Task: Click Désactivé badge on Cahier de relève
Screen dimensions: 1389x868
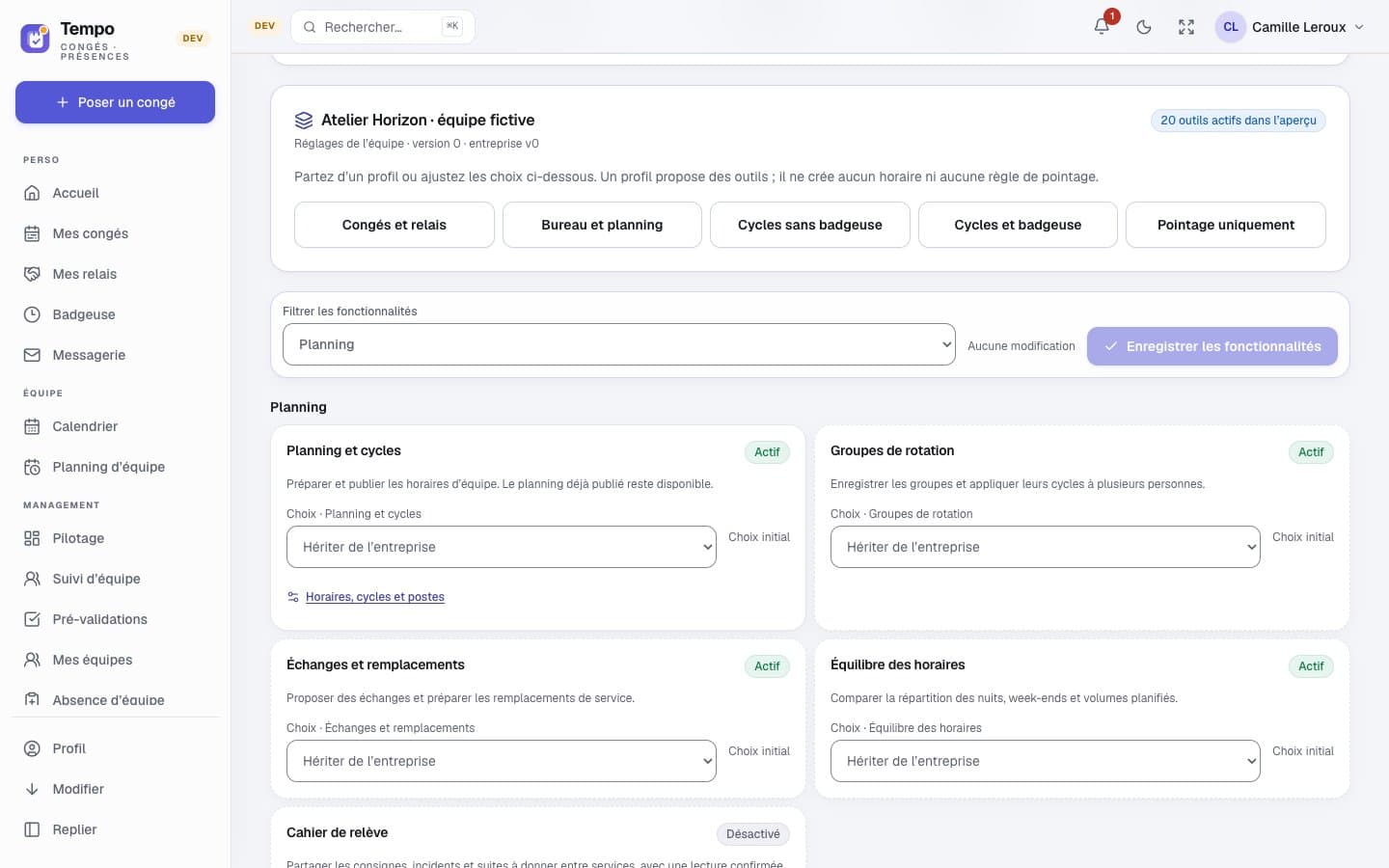Action: click(753, 834)
